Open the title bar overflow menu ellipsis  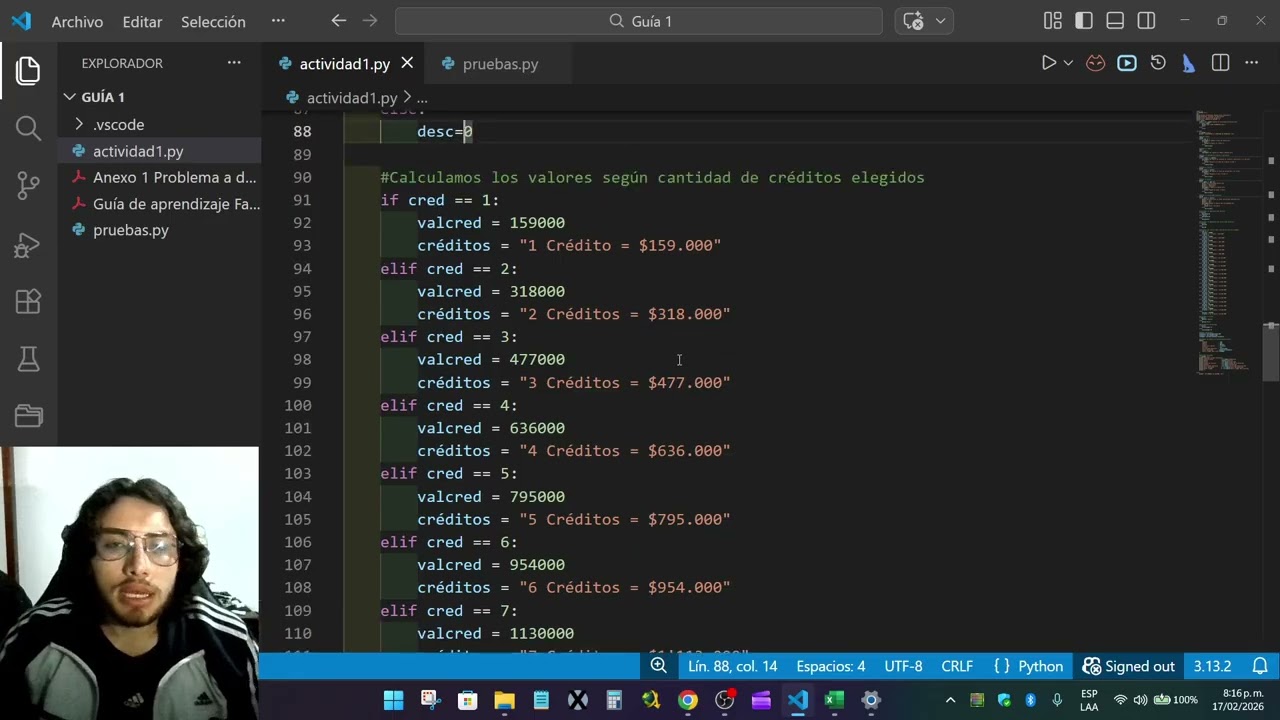[278, 21]
